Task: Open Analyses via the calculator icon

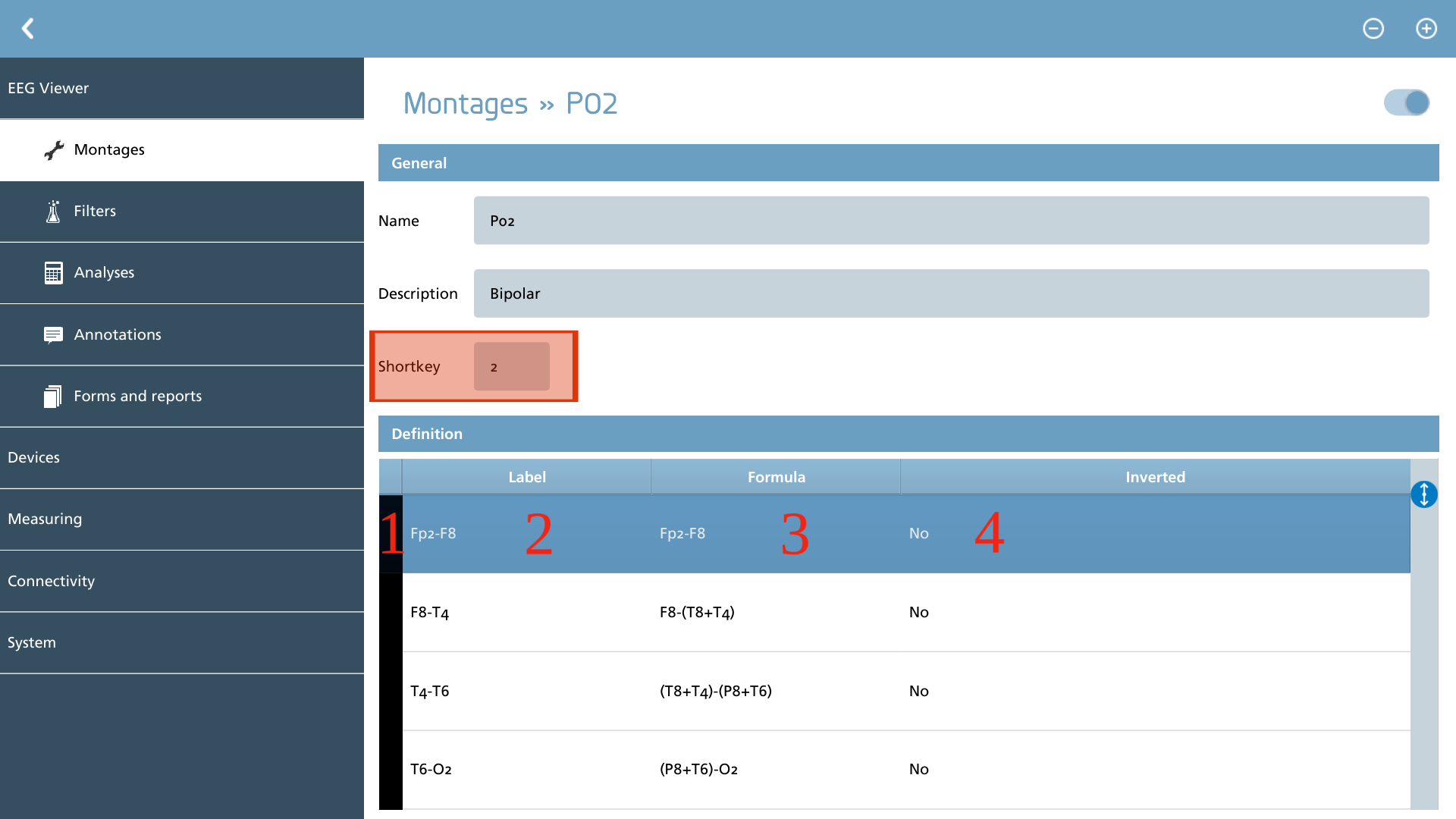Action: pyautogui.click(x=53, y=273)
